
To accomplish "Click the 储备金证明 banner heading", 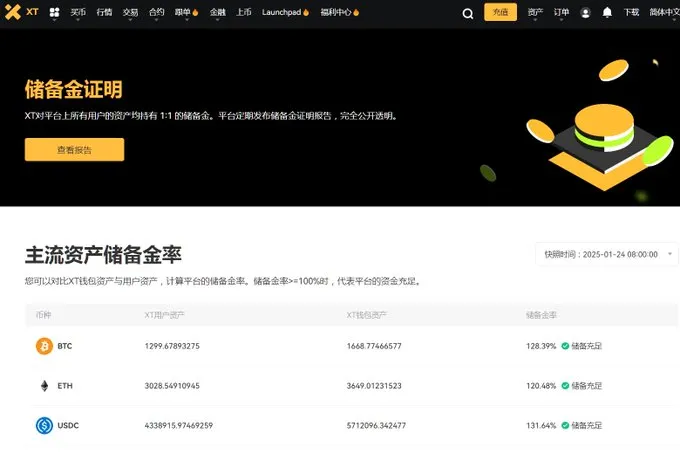I will pyautogui.click(x=74, y=89).
